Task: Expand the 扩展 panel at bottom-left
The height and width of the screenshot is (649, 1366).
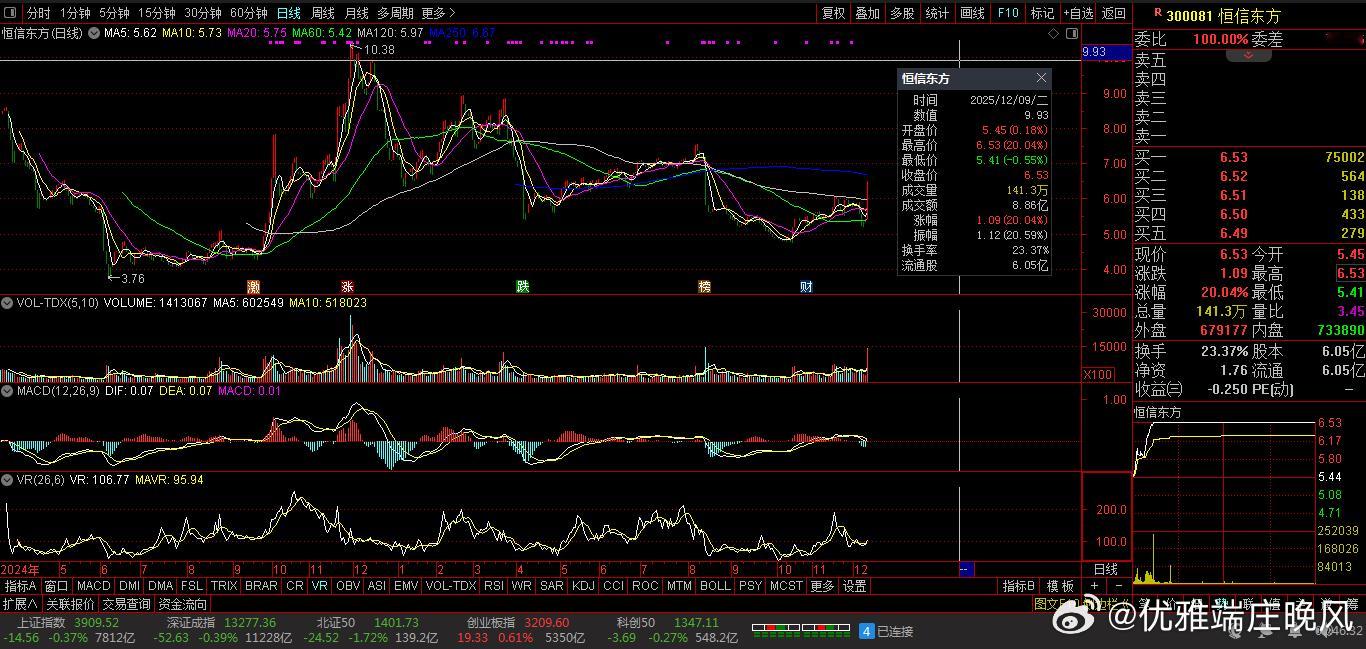Action: coord(20,604)
